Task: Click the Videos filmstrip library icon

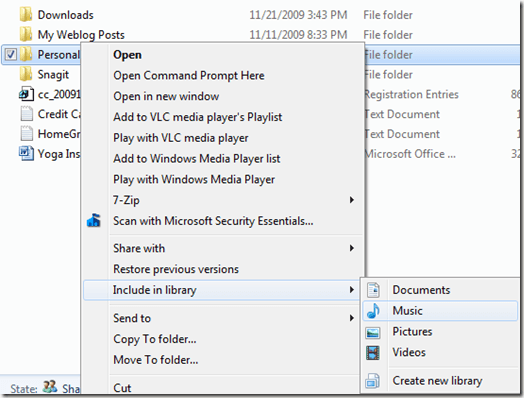Action: click(373, 353)
